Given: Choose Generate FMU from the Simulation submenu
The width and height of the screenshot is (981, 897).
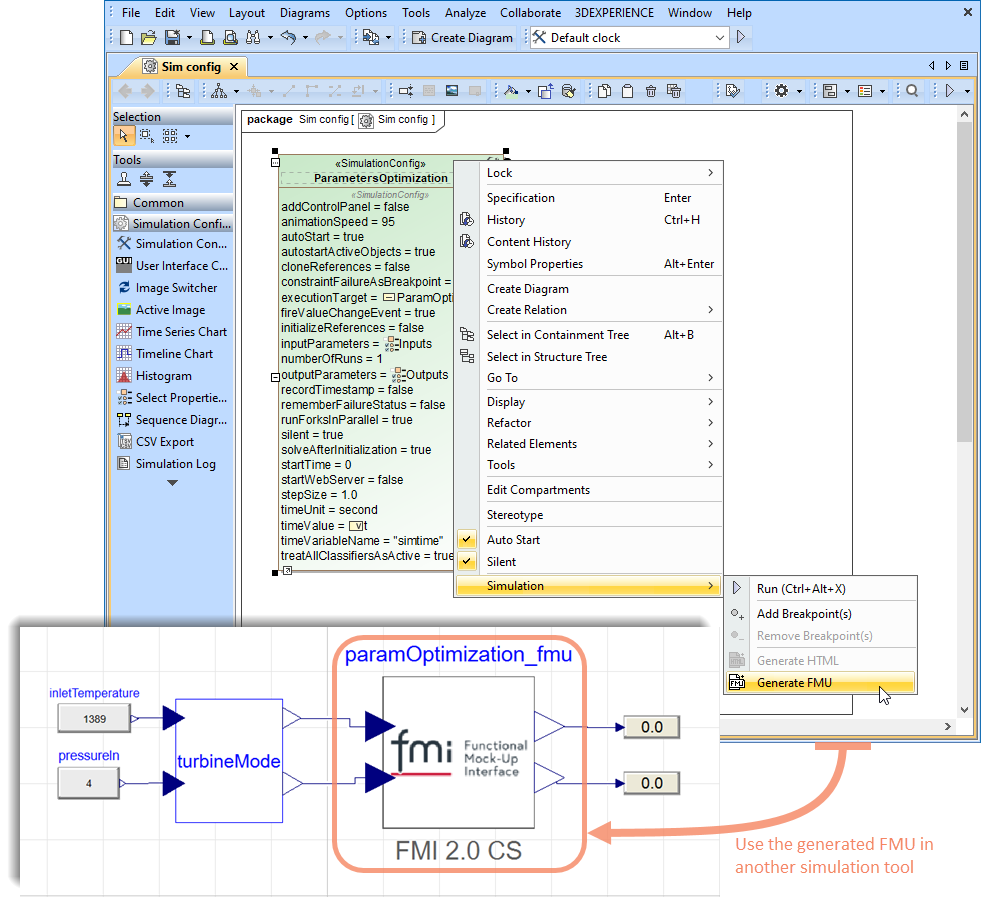Looking at the screenshot, I should pyautogui.click(x=794, y=683).
